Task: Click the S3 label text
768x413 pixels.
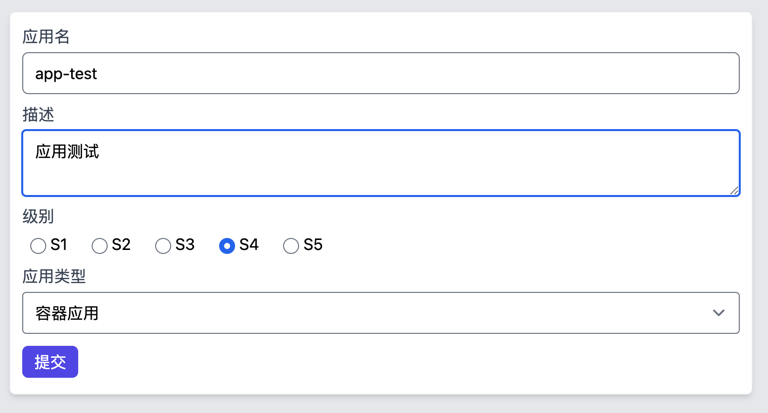Action: pyautogui.click(x=185, y=245)
